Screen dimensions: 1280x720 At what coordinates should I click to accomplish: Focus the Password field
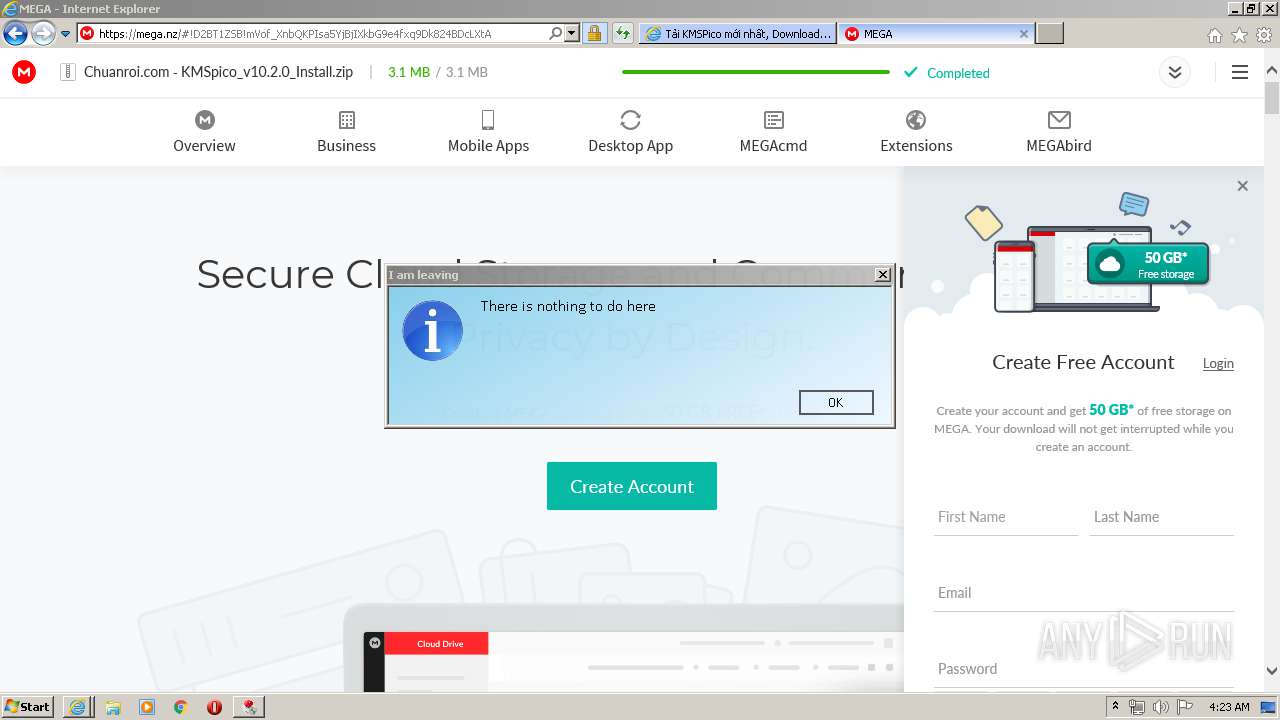click(1084, 669)
